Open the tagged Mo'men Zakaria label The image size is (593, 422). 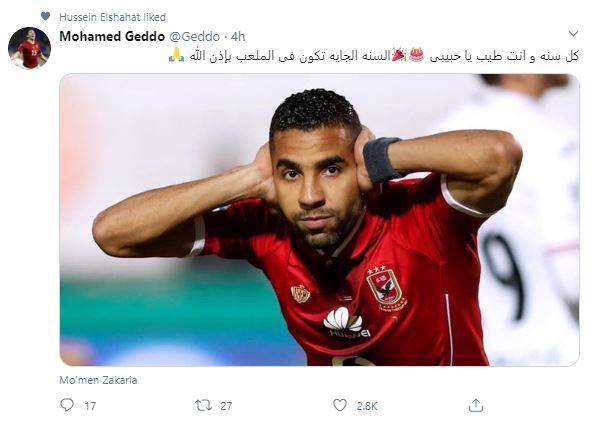[98, 380]
